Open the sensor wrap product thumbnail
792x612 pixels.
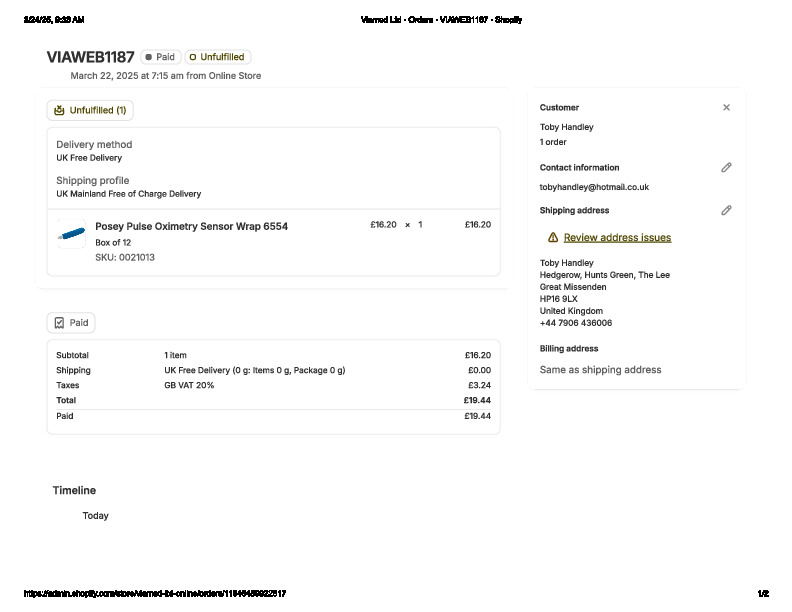72,234
